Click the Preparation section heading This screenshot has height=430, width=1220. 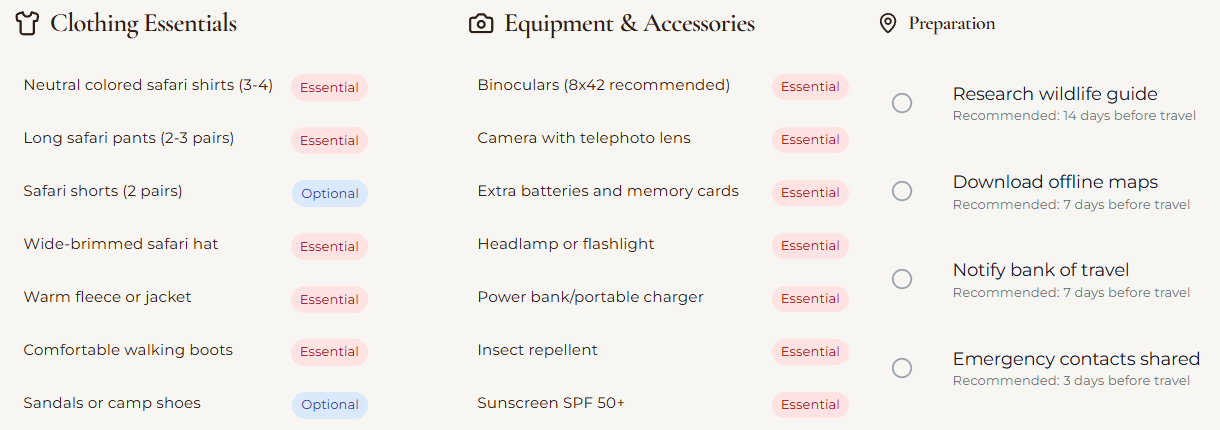951,24
